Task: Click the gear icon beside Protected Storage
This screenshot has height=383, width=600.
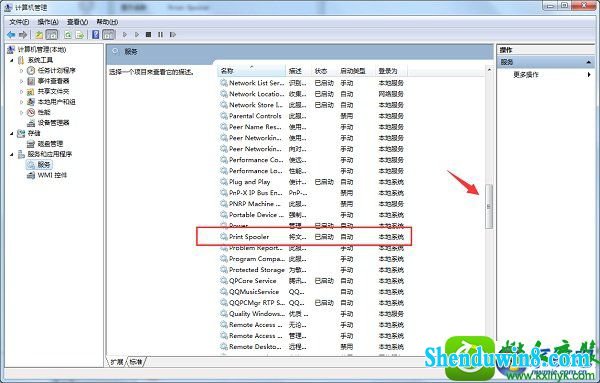Action: pos(223,270)
